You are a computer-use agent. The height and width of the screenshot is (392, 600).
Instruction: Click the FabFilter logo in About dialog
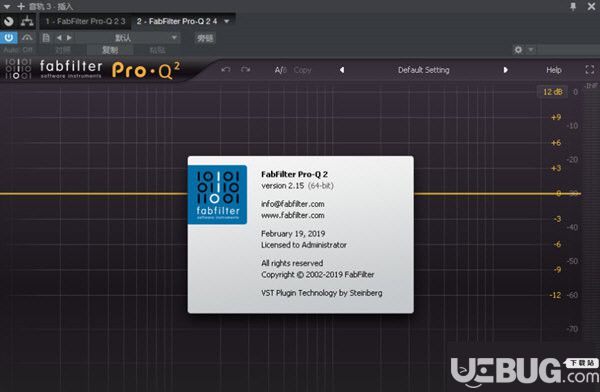pyautogui.click(x=217, y=194)
